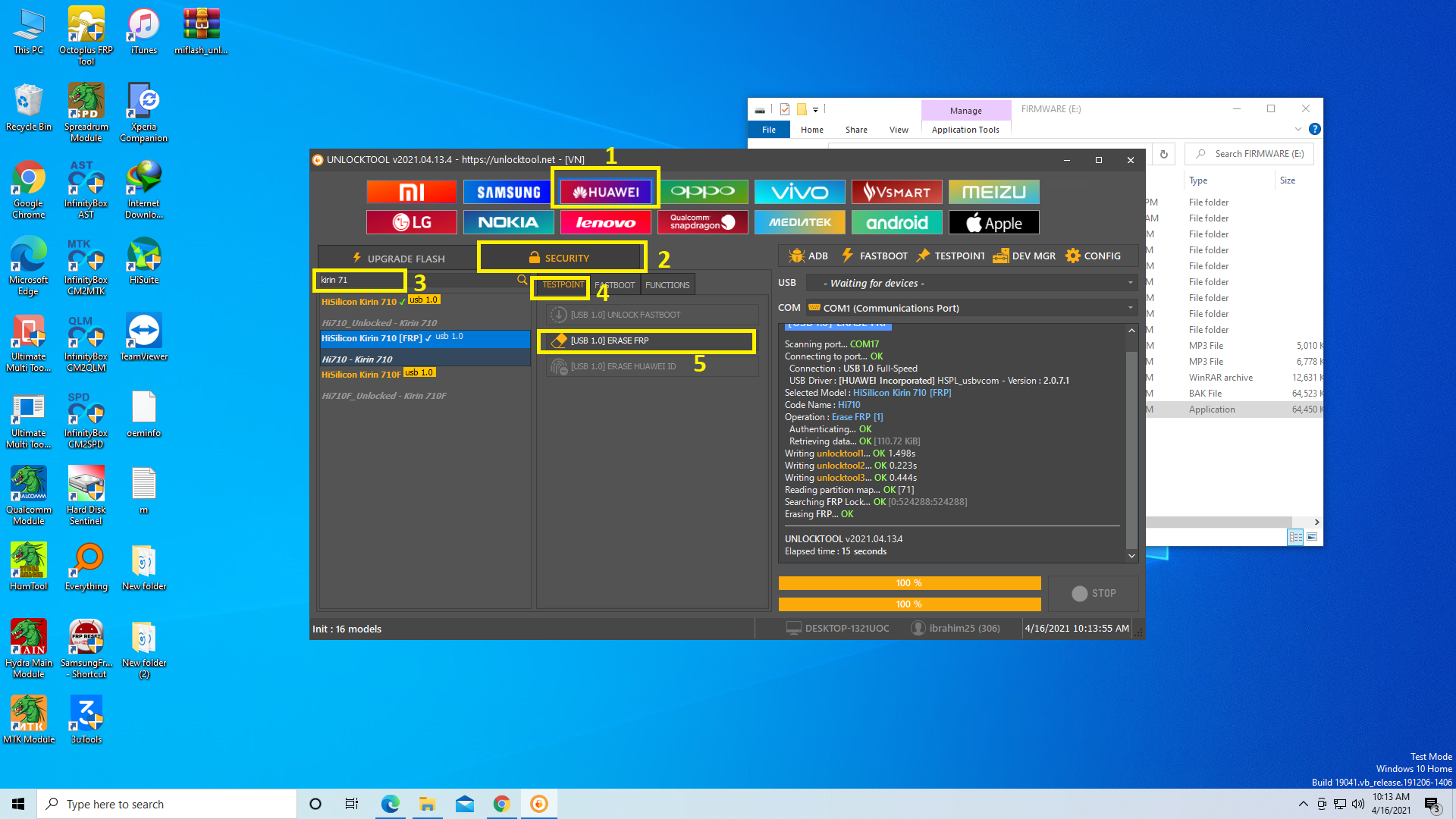Click Search FIRMWARE (E:) field
This screenshot has height=819, width=1456.
(x=1250, y=154)
